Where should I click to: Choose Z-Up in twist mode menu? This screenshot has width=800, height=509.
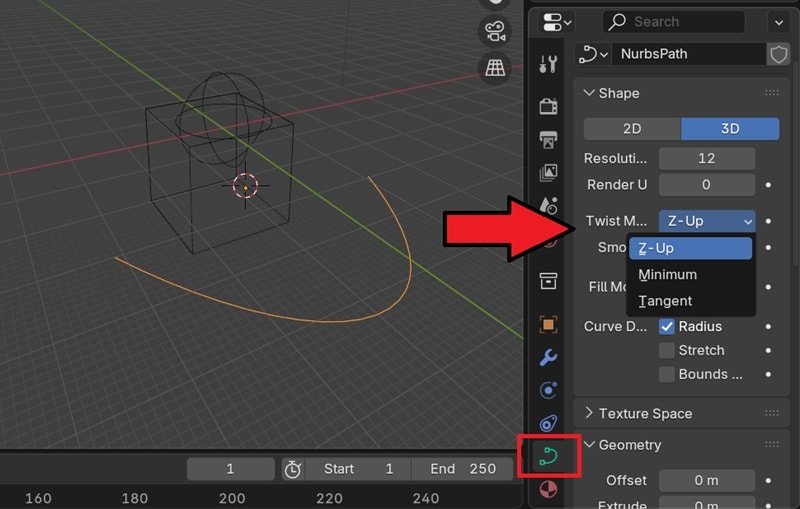click(x=690, y=248)
